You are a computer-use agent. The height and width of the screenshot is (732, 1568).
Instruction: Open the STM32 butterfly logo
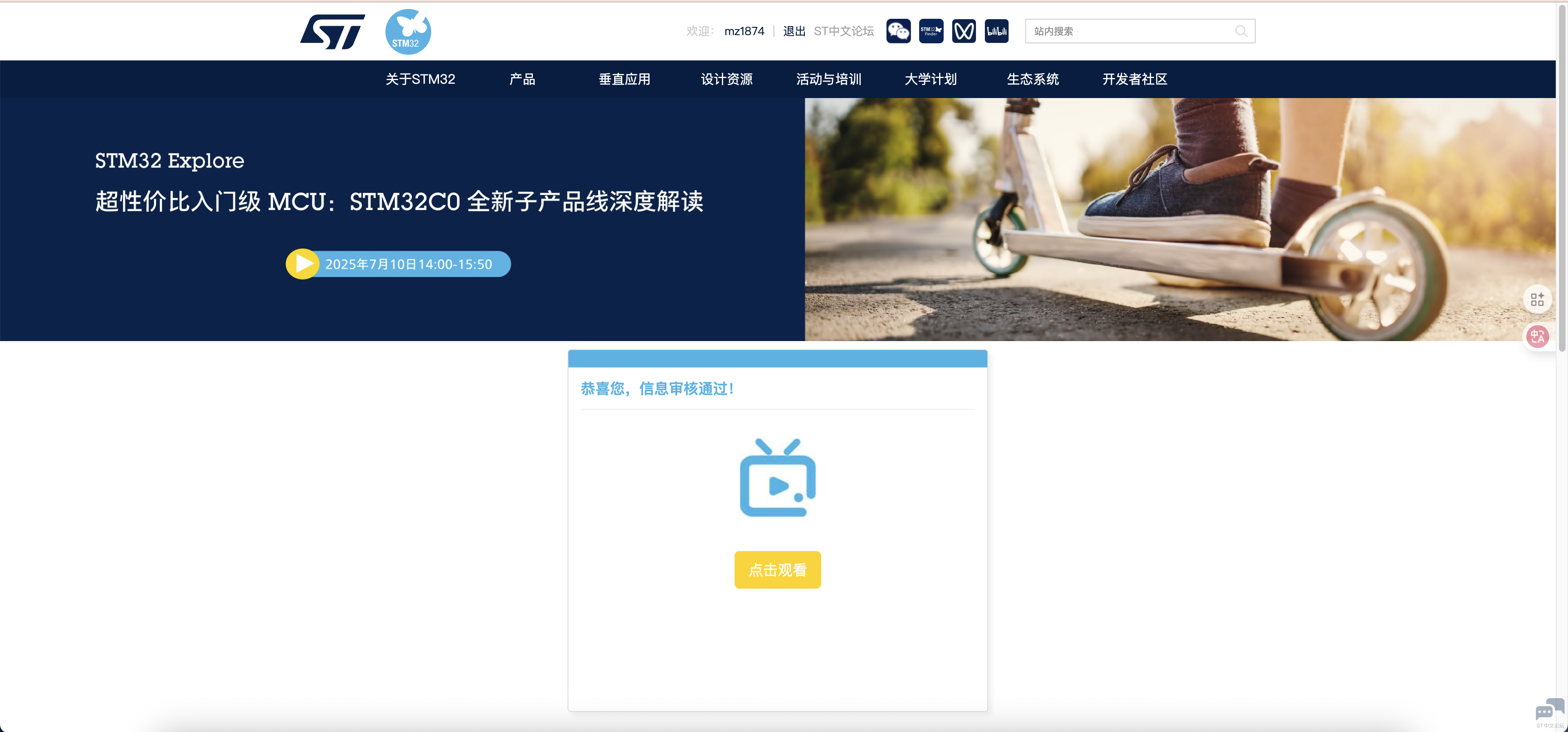(x=408, y=32)
